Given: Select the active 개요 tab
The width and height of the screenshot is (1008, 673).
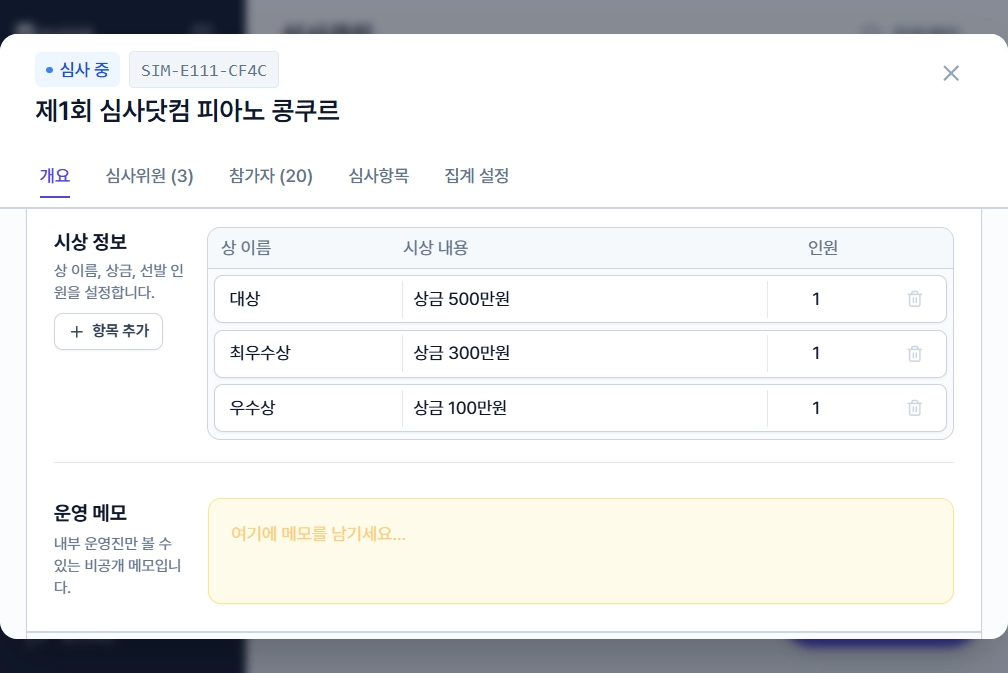Looking at the screenshot, I should tap(55, 176).
